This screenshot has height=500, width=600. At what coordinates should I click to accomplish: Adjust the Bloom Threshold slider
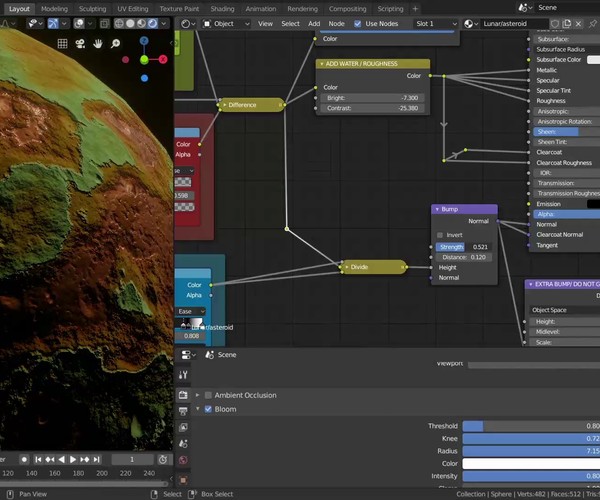pos(531,426)
